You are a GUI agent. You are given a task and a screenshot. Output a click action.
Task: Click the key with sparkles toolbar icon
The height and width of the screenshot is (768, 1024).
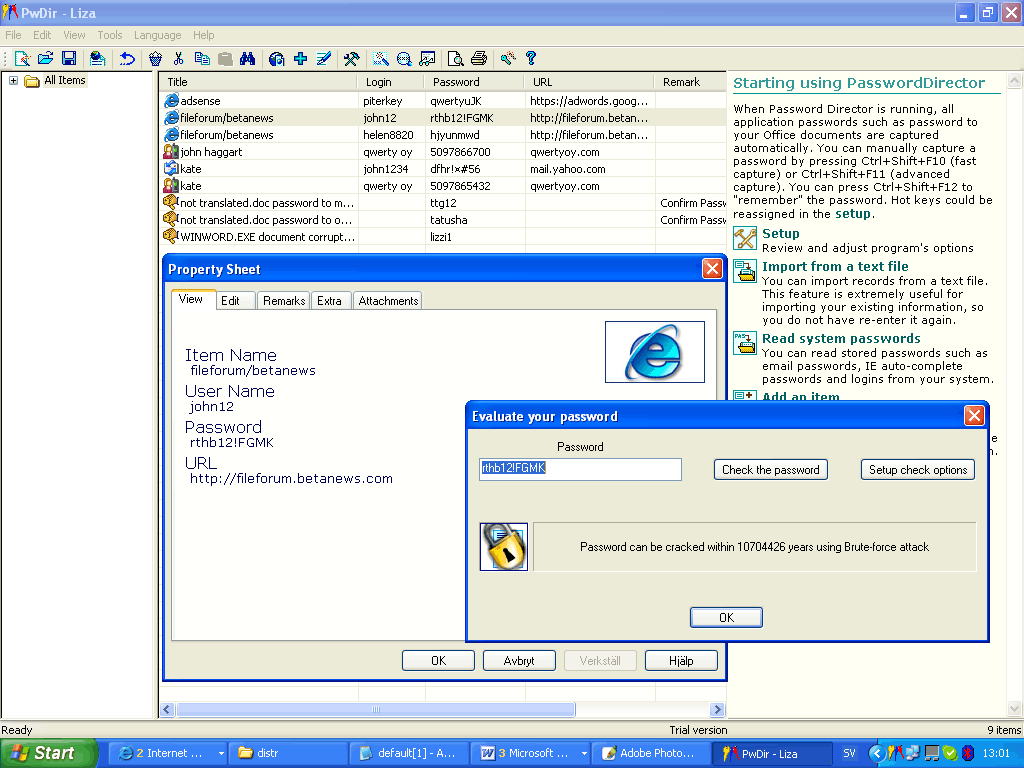tap(508, 59)
